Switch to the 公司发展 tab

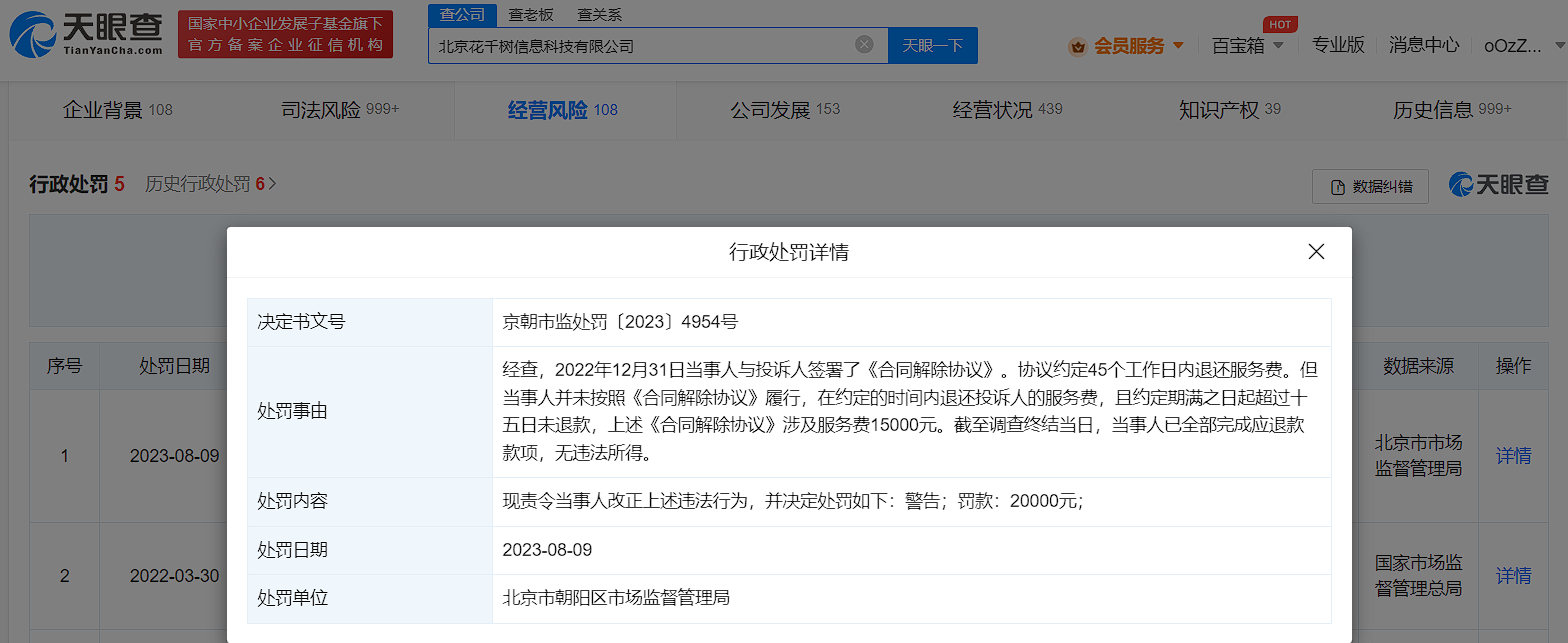(785, 110)
